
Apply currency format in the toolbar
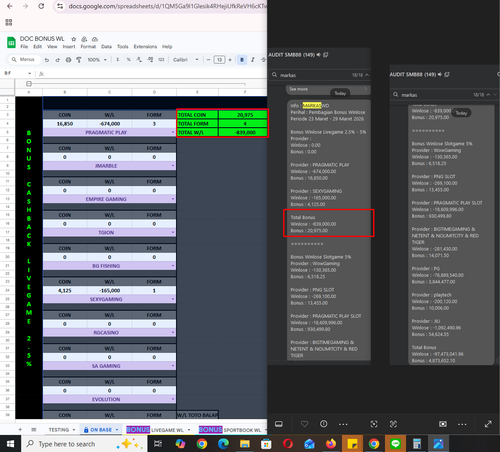click(x=118, y=60)
